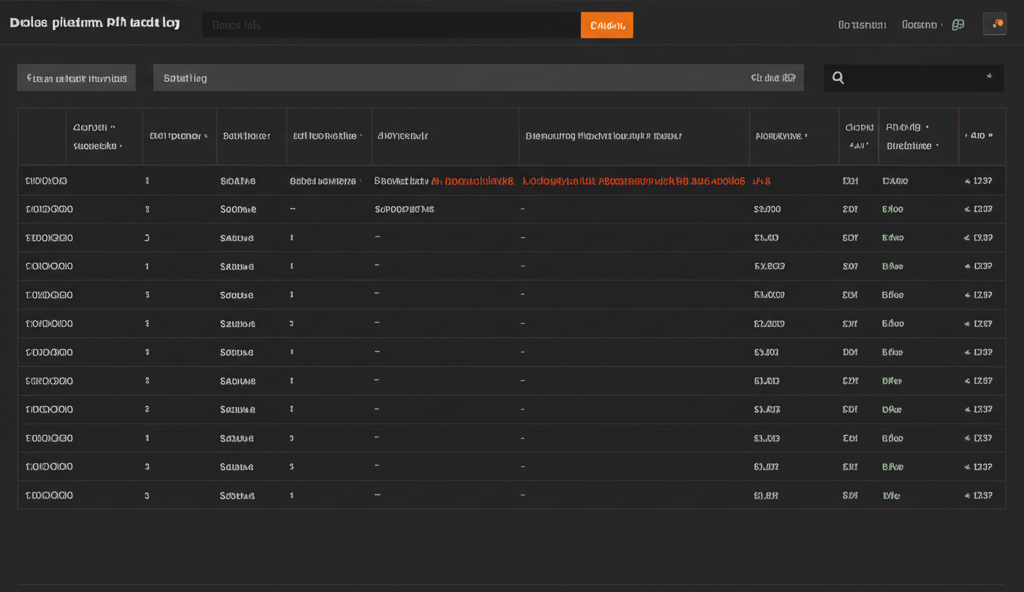Expand the filter selector left of the search bar
Viewport: 1024px width, 592px height.
pos(75,77)
